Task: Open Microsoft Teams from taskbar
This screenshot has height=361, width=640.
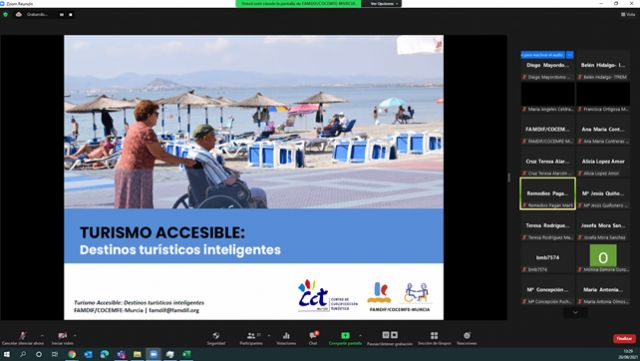Action: point(121,354)
